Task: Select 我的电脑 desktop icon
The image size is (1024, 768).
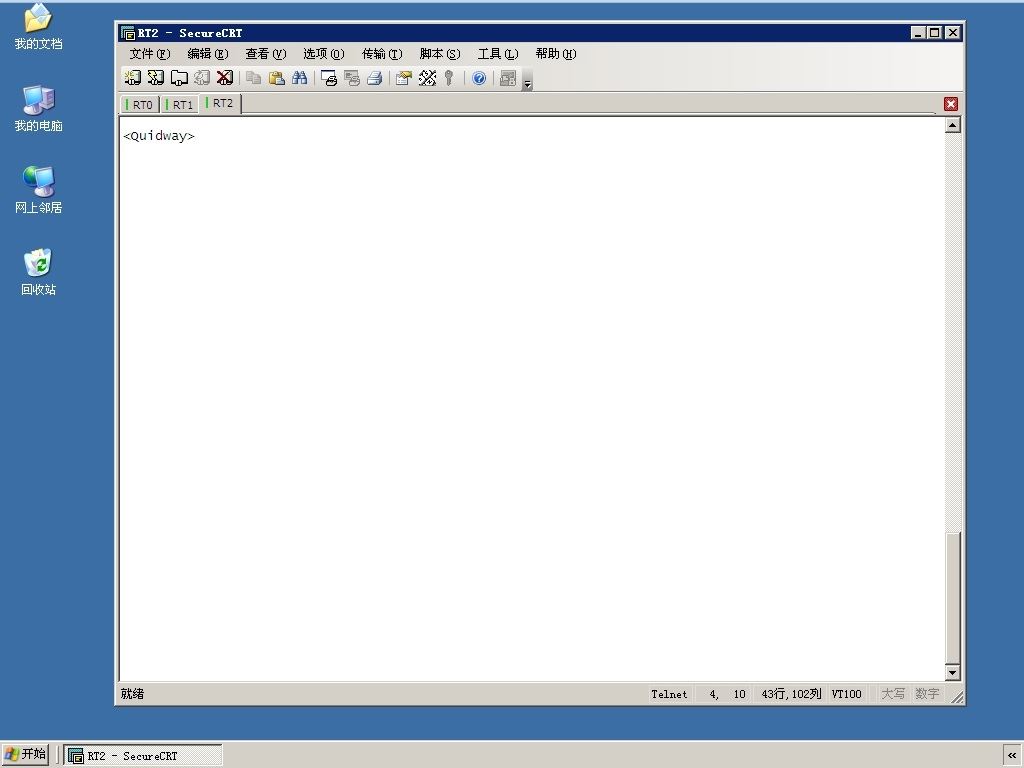Action: (x=39, y=108)
